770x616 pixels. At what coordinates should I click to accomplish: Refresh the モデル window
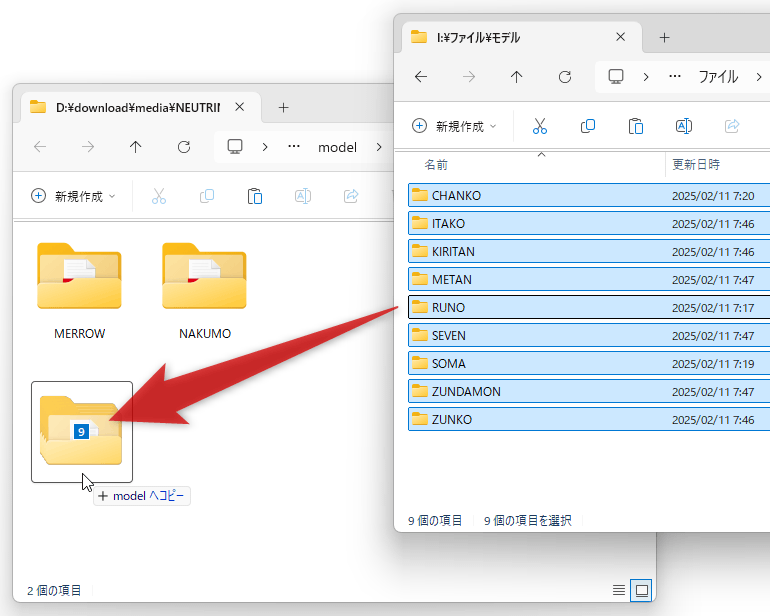click(x=565, y=77)
